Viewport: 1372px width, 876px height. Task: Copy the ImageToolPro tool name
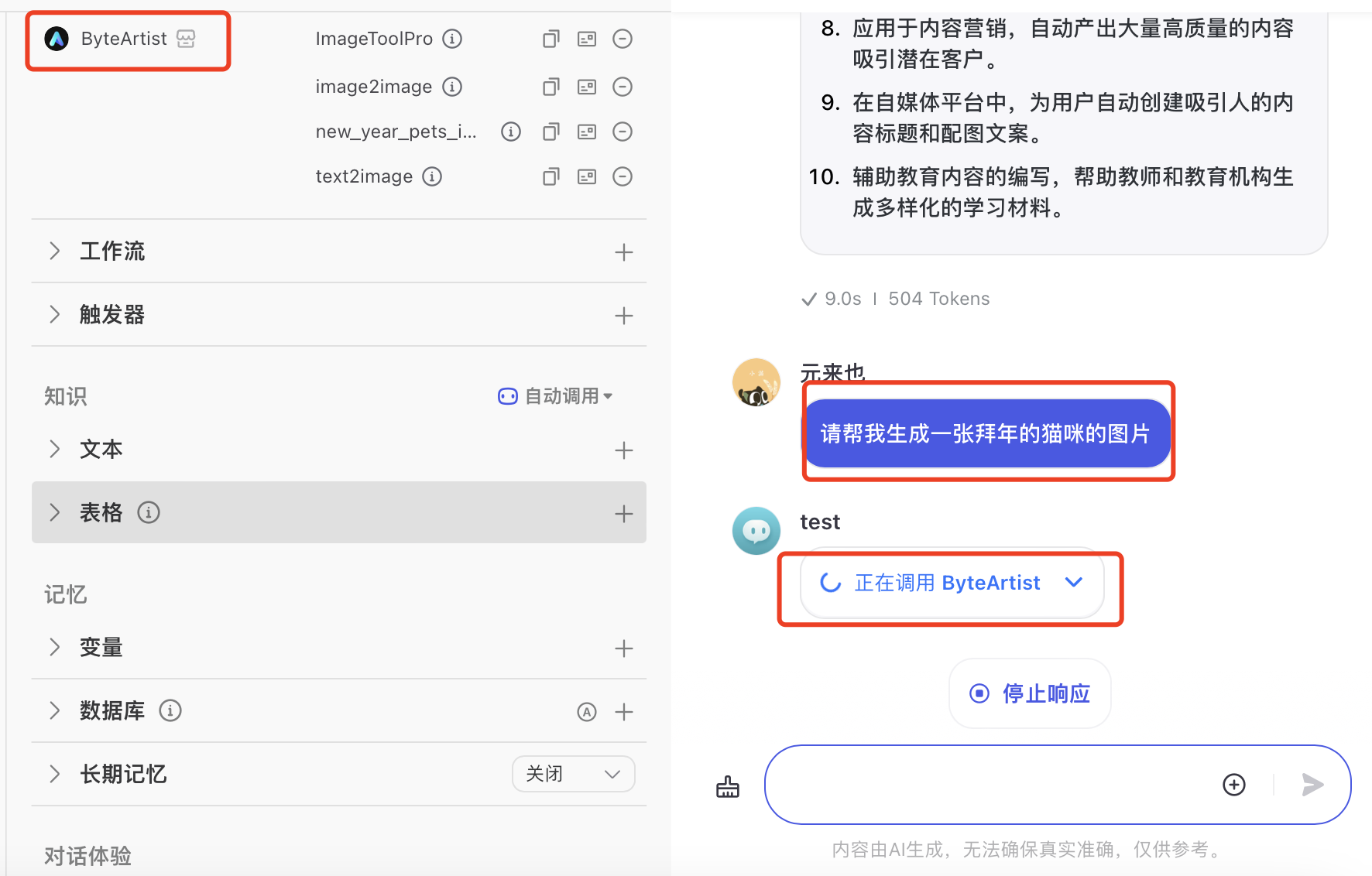point(551,39)
